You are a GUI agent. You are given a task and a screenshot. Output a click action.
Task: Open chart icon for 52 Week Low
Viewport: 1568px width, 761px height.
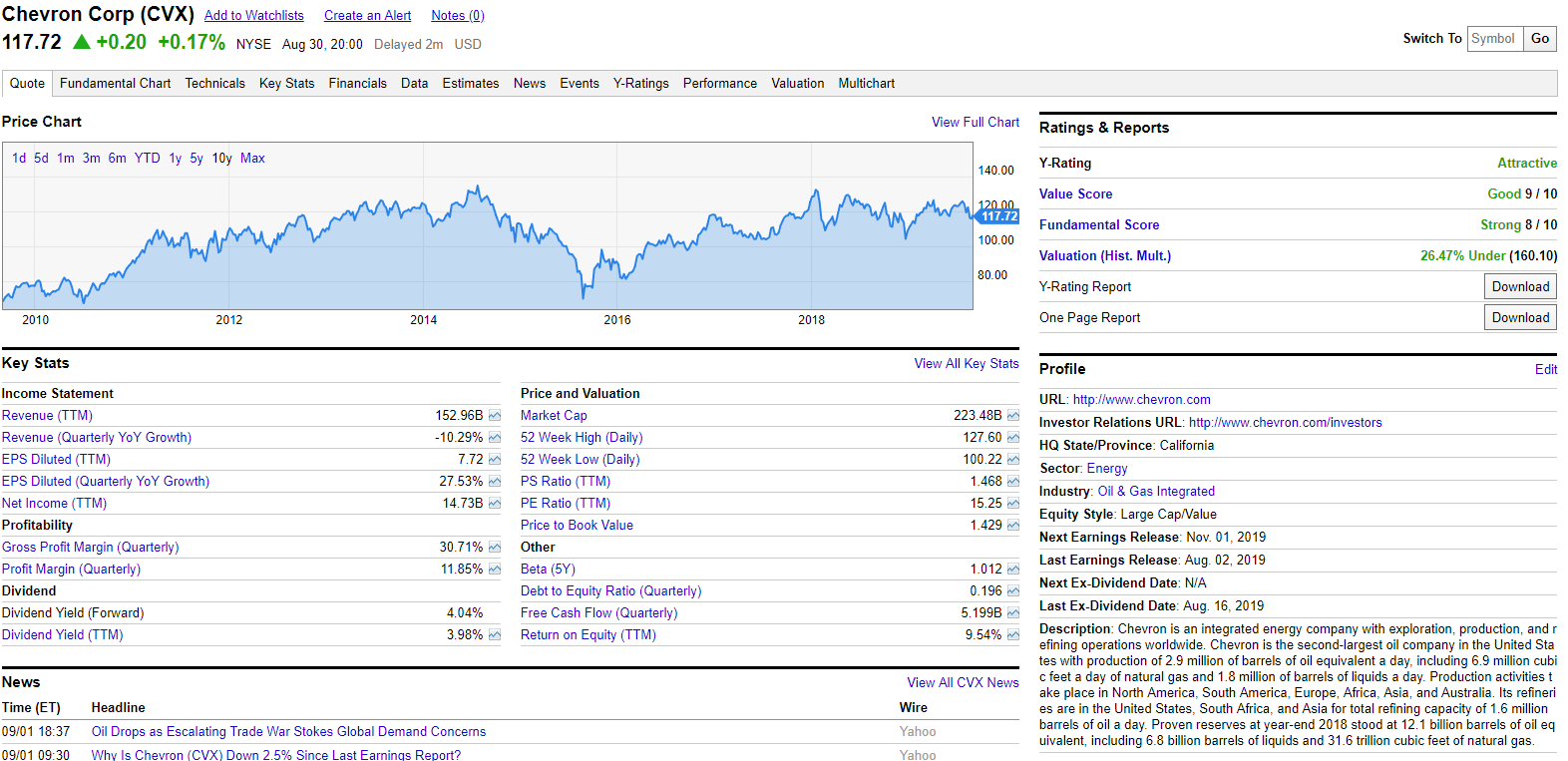click(x=1013, y=460)
